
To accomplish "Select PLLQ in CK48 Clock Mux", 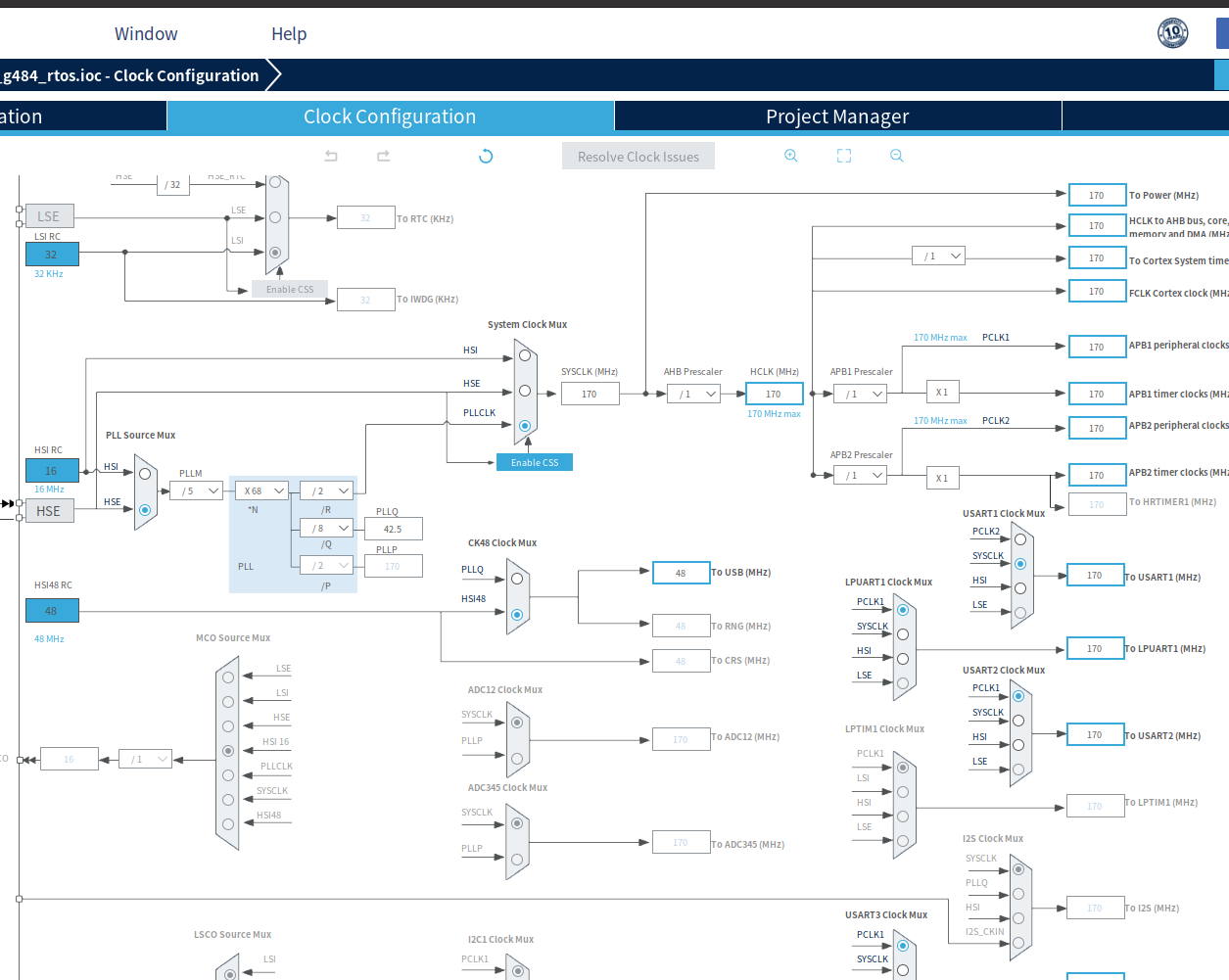I will (517, 579).
